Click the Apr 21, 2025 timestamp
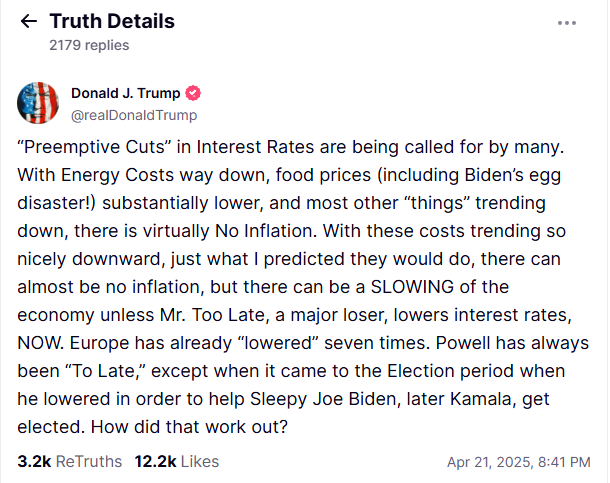This screenshot has height=483, width=610. [519, 462]
